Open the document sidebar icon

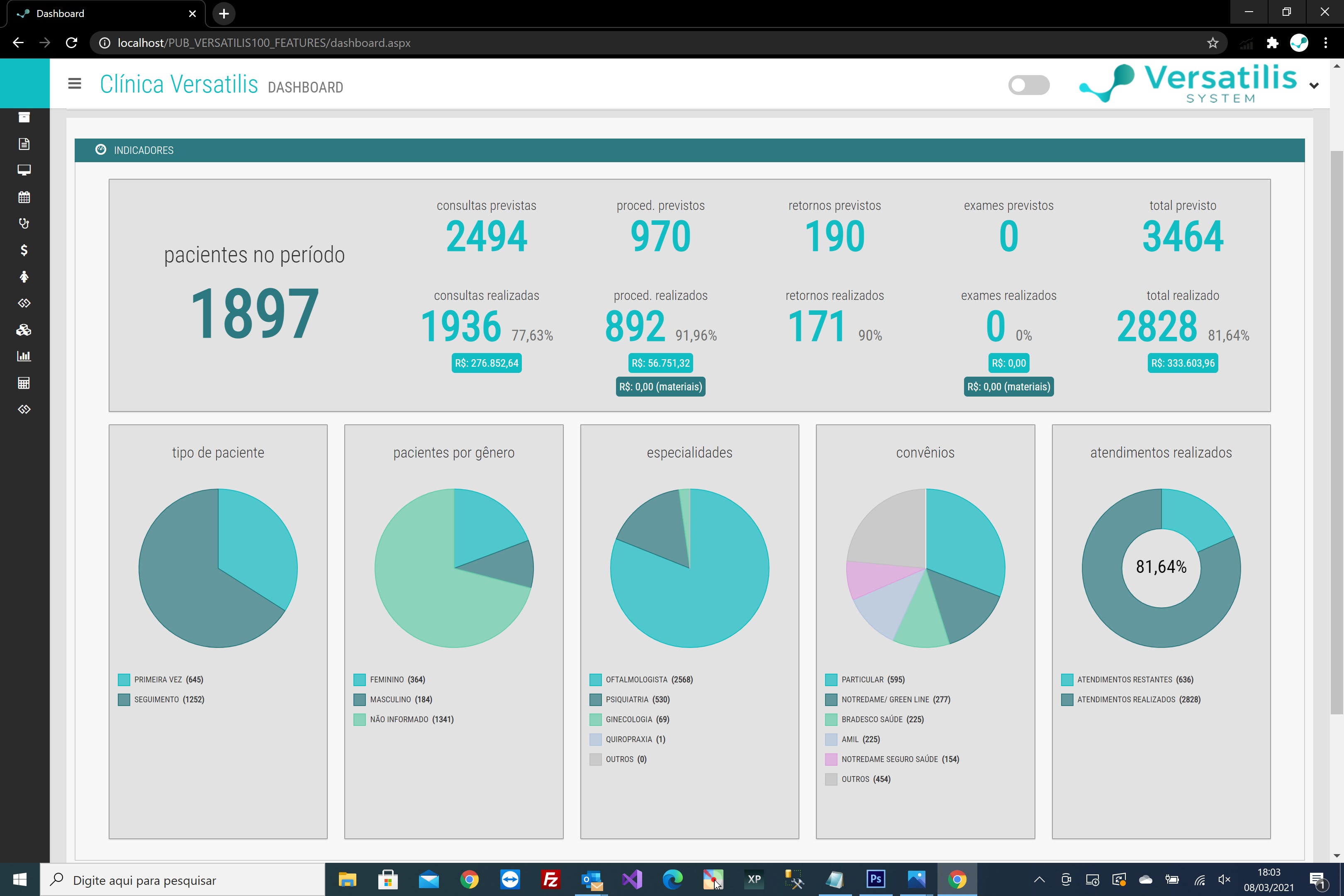tap(24, 144)
